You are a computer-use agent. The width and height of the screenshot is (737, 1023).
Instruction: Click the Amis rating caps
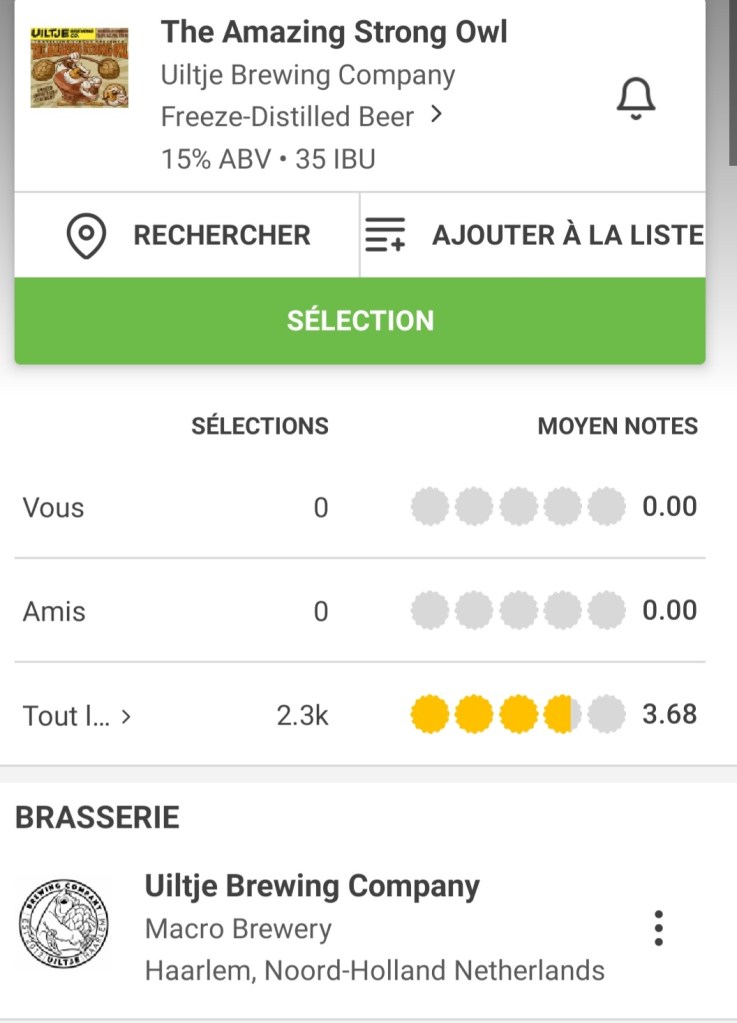click(518, 611)
